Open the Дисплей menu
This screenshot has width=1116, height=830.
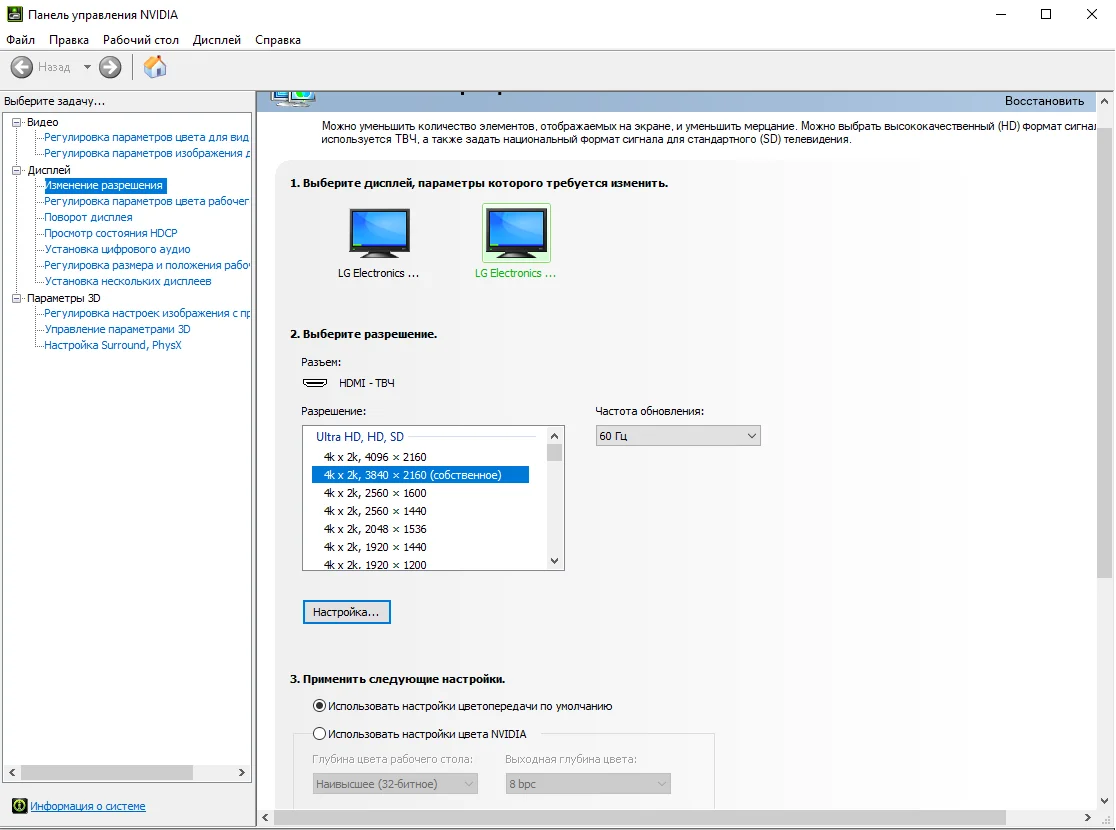click(217, 40)
